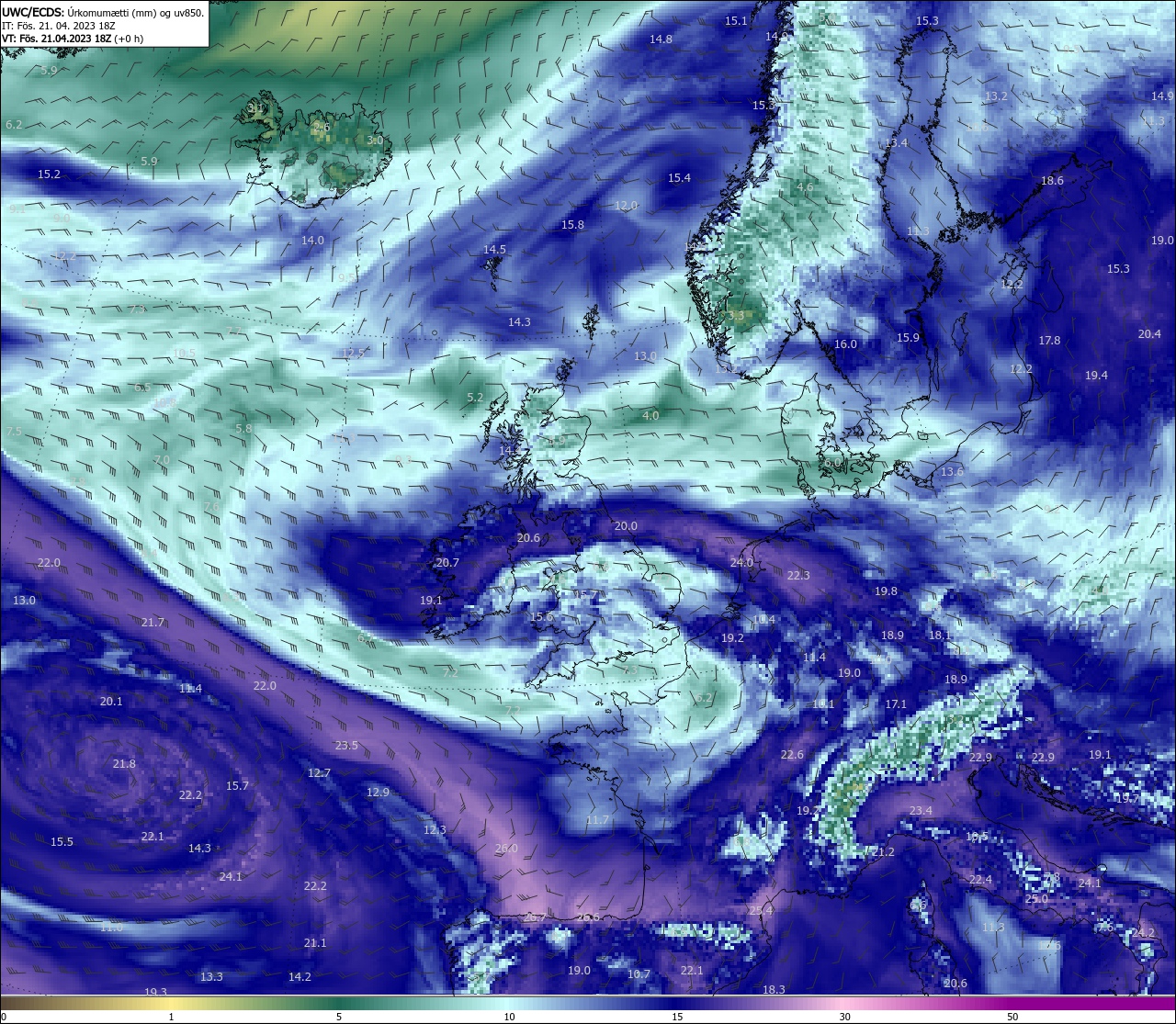Select the 12.7 value in Atlantic
The height and width of the screenshot is (1024, 1176).
click(319, 773)
